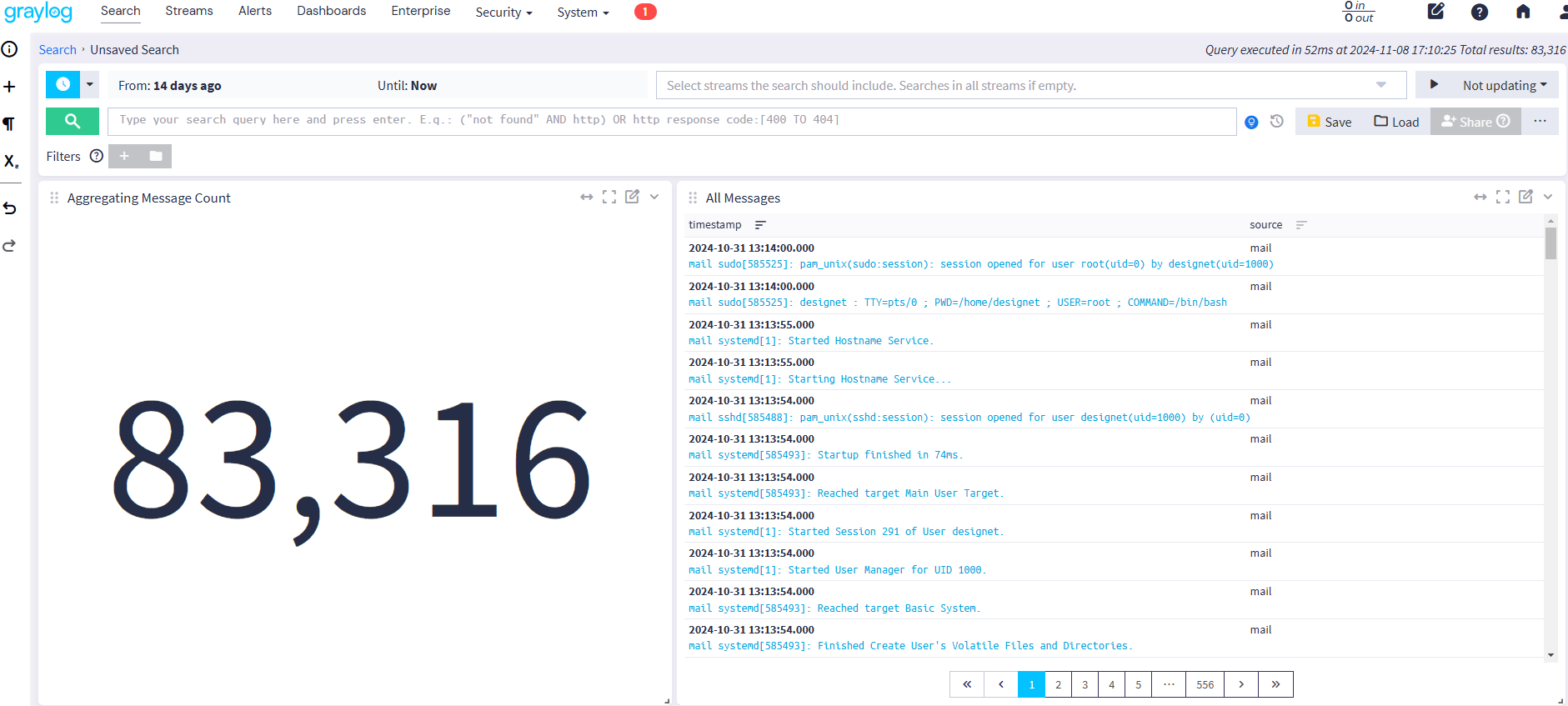Viewport: 1568px width, 706px height.
Task: Open search query history icon
Action: pyautogui.click(x=1276, y=122)
